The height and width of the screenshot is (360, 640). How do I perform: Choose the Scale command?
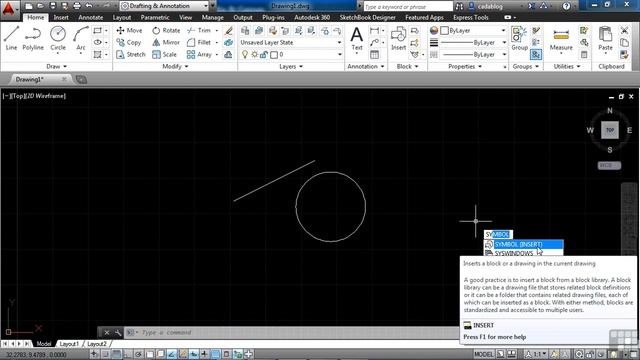164,54
